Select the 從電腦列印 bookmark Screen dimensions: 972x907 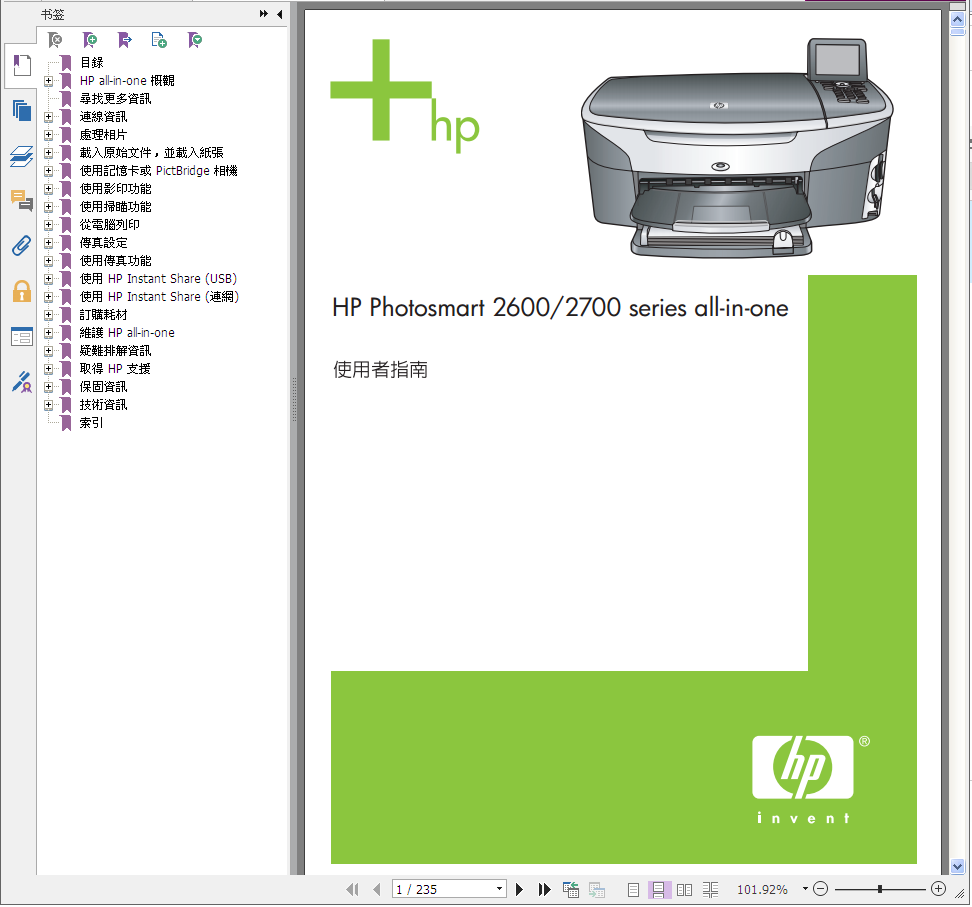pyautogui.click(x=109, y=224)
